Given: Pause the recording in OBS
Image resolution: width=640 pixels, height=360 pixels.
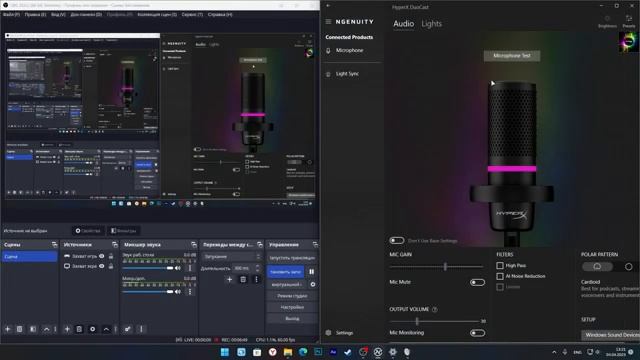Looking at the screenshot, I should tap(312, 272).
